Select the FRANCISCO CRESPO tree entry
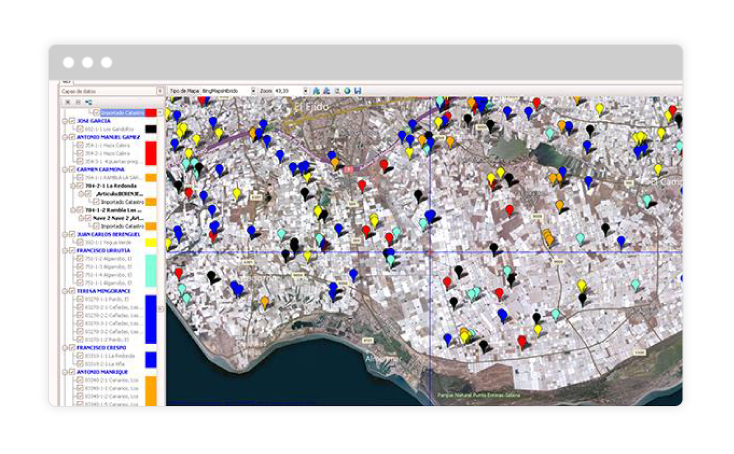734x454 pixels. coord(102,347)
